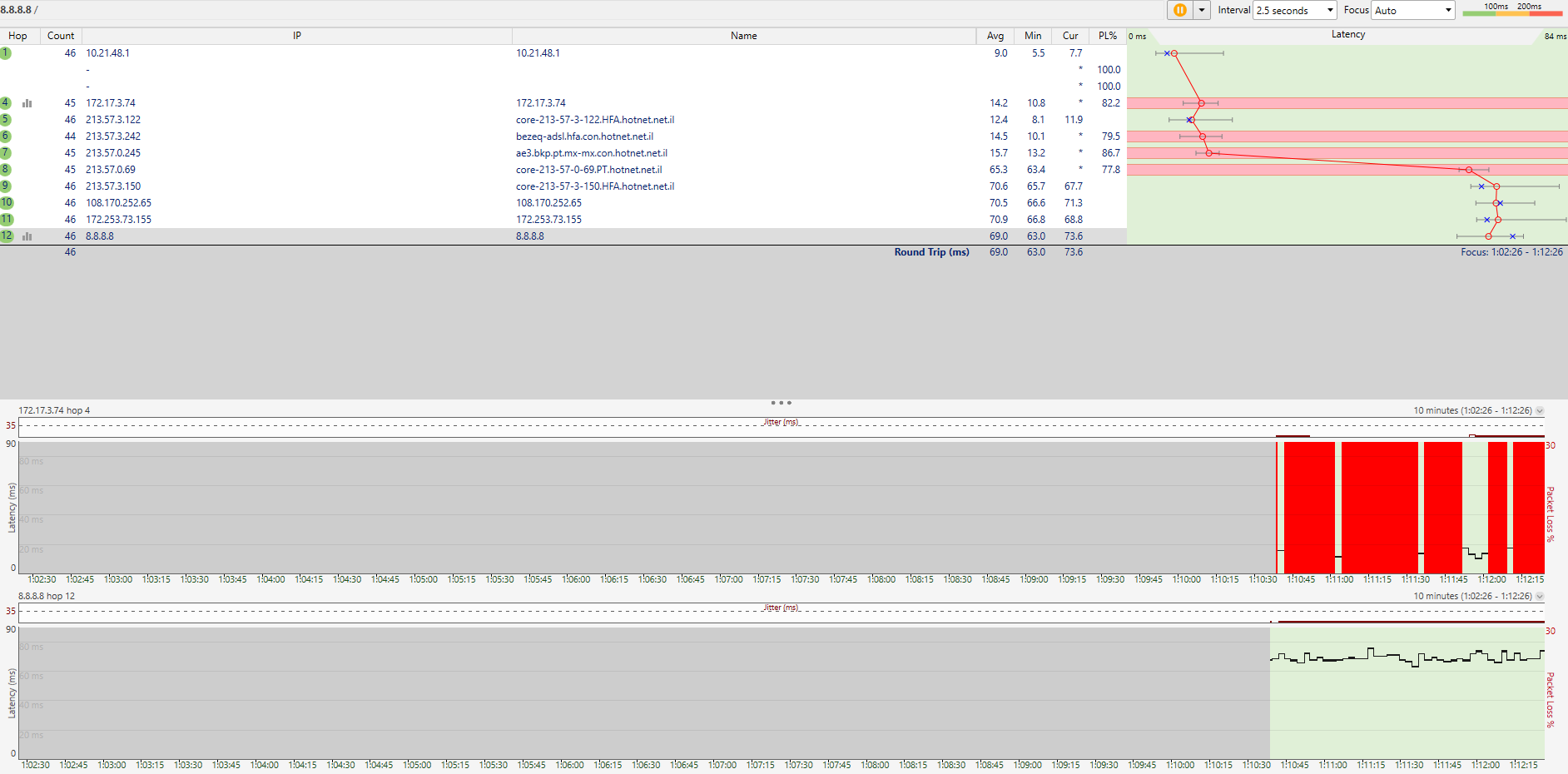Click the Count column header
1568x774 pixels.
[61, 36]
